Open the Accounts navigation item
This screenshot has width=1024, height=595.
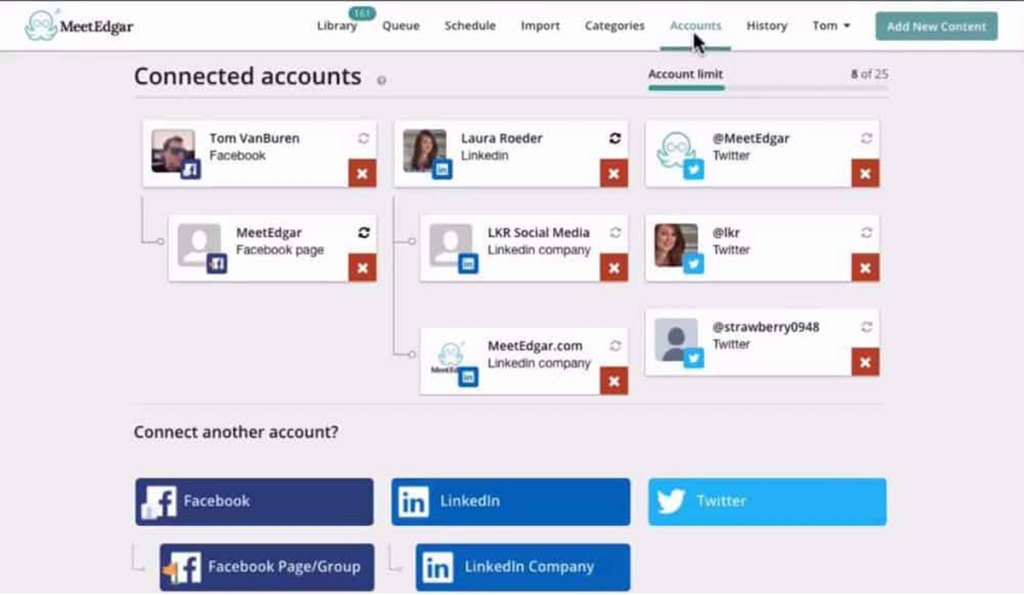695,26
